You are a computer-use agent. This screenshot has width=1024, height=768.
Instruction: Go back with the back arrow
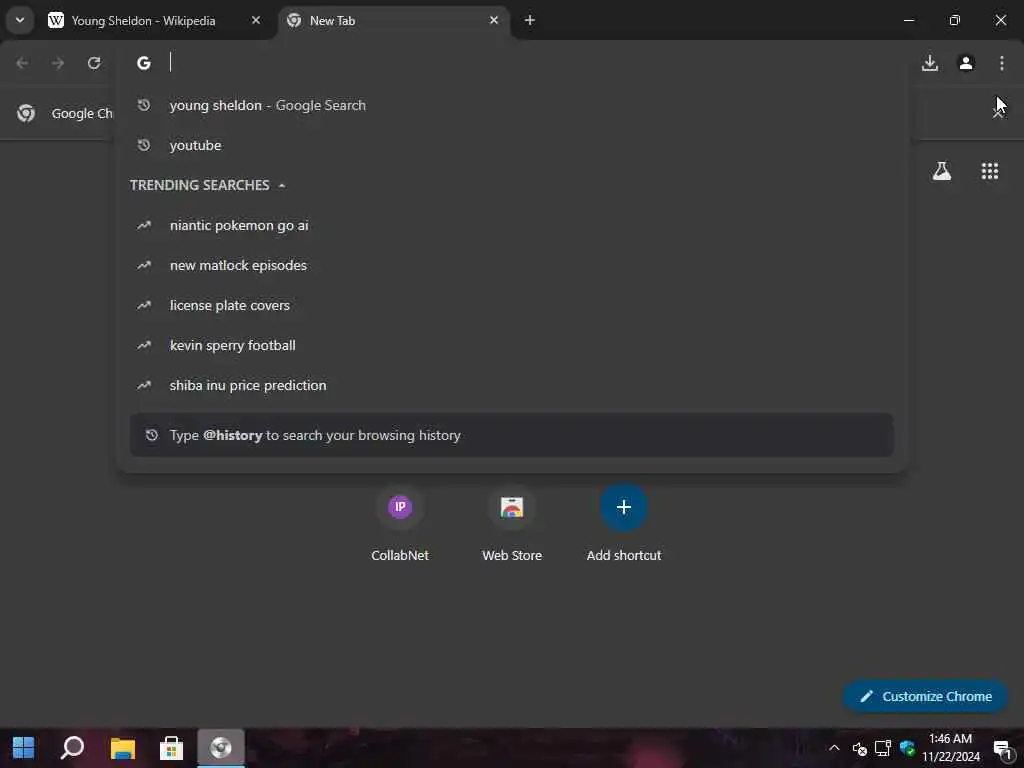coord(22,63)
